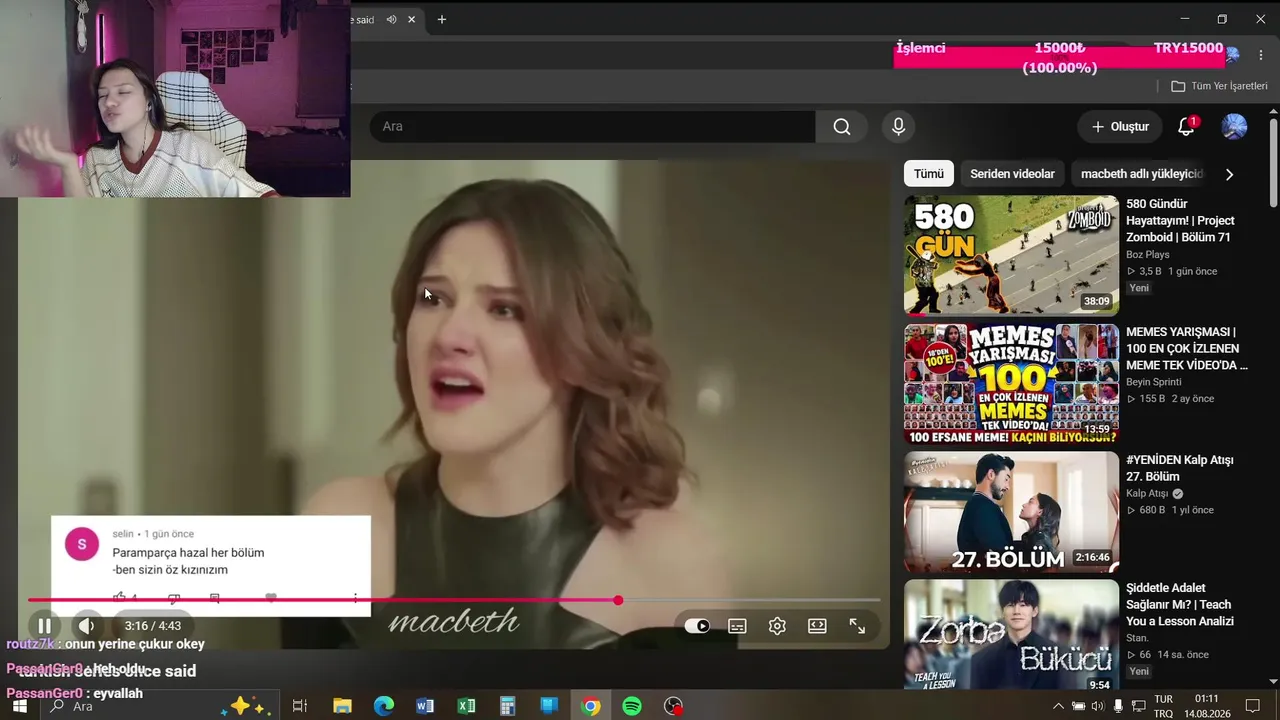
Task: Open the 'MEMES YARIŞMASI' video title
Action: [x=1187, y=349]
